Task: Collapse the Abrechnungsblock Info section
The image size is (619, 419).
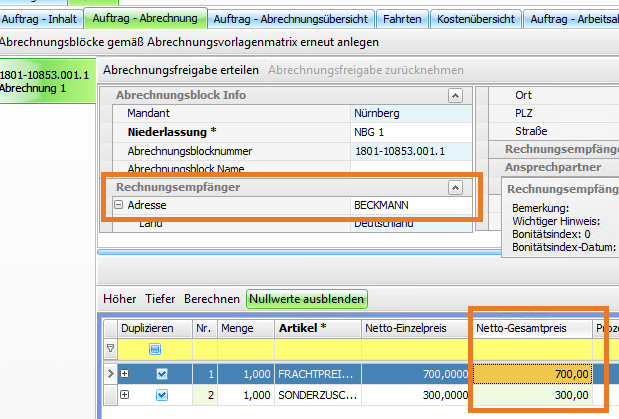Action: 455,96
